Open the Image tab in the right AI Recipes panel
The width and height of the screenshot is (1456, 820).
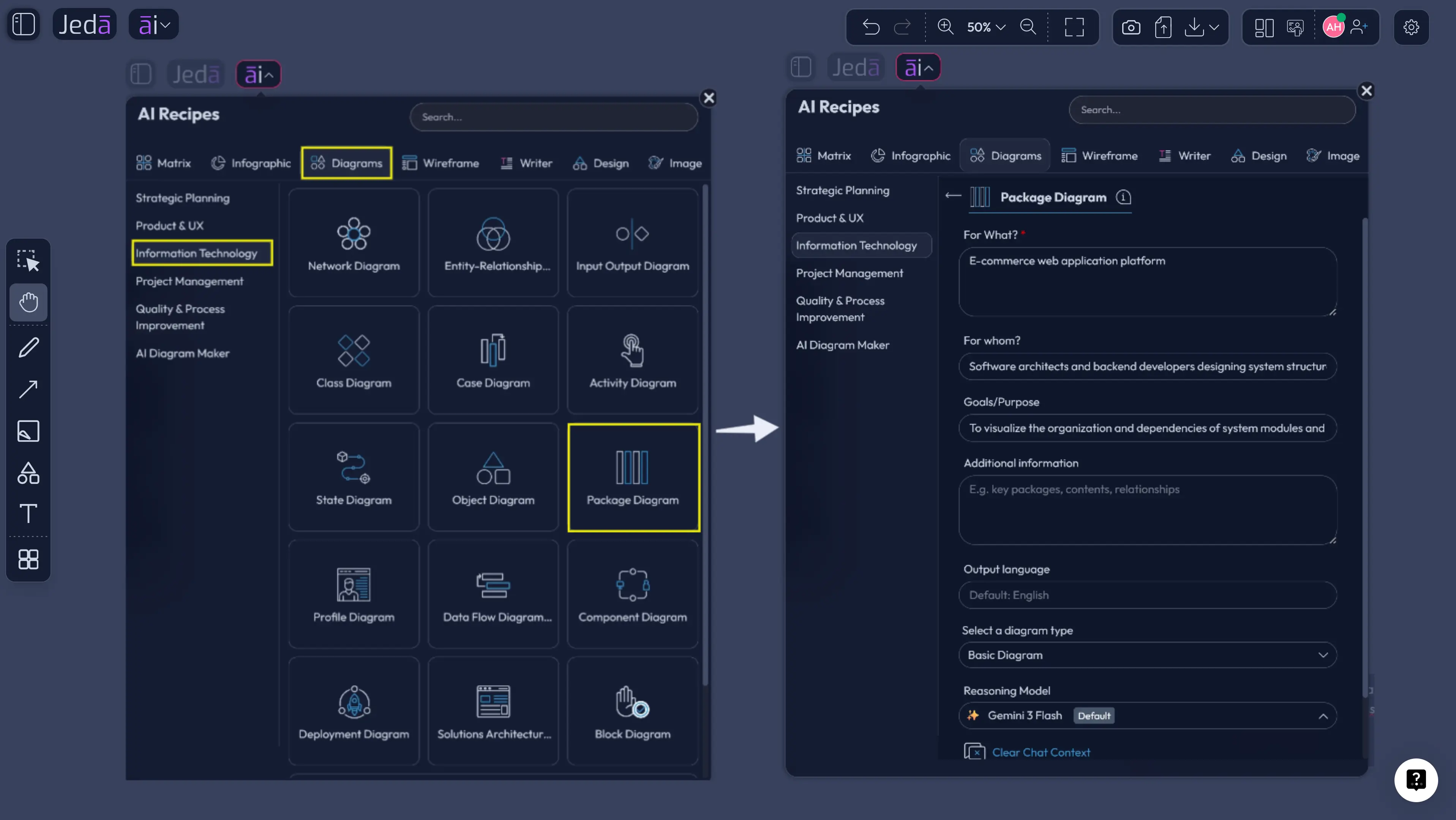[1333, 156]
